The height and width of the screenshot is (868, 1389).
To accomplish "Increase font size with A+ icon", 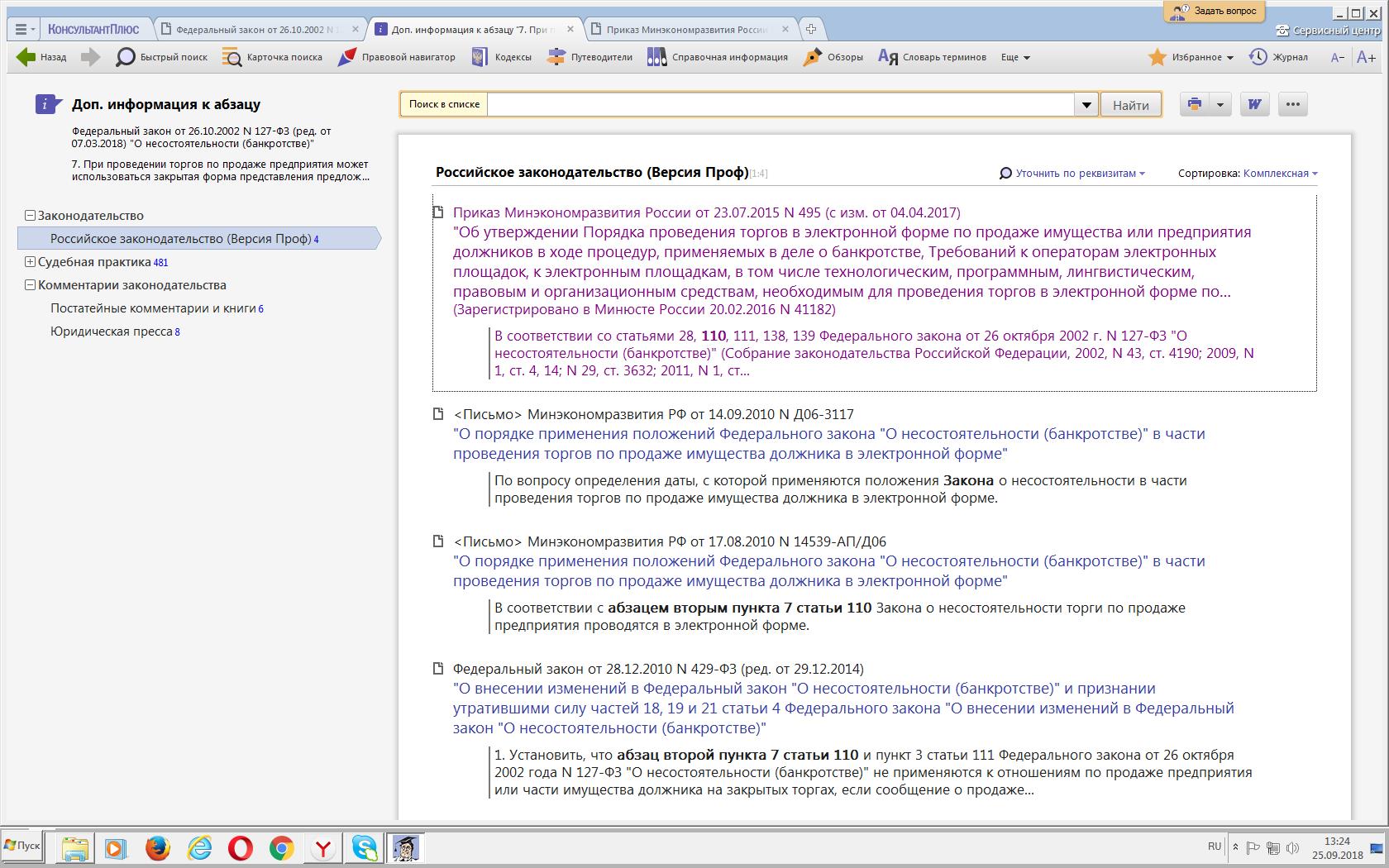I will (1366, 57).
